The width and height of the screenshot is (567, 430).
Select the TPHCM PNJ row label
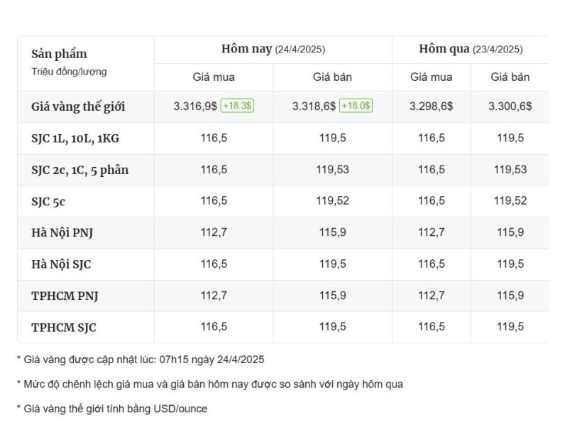coord(65,296)
